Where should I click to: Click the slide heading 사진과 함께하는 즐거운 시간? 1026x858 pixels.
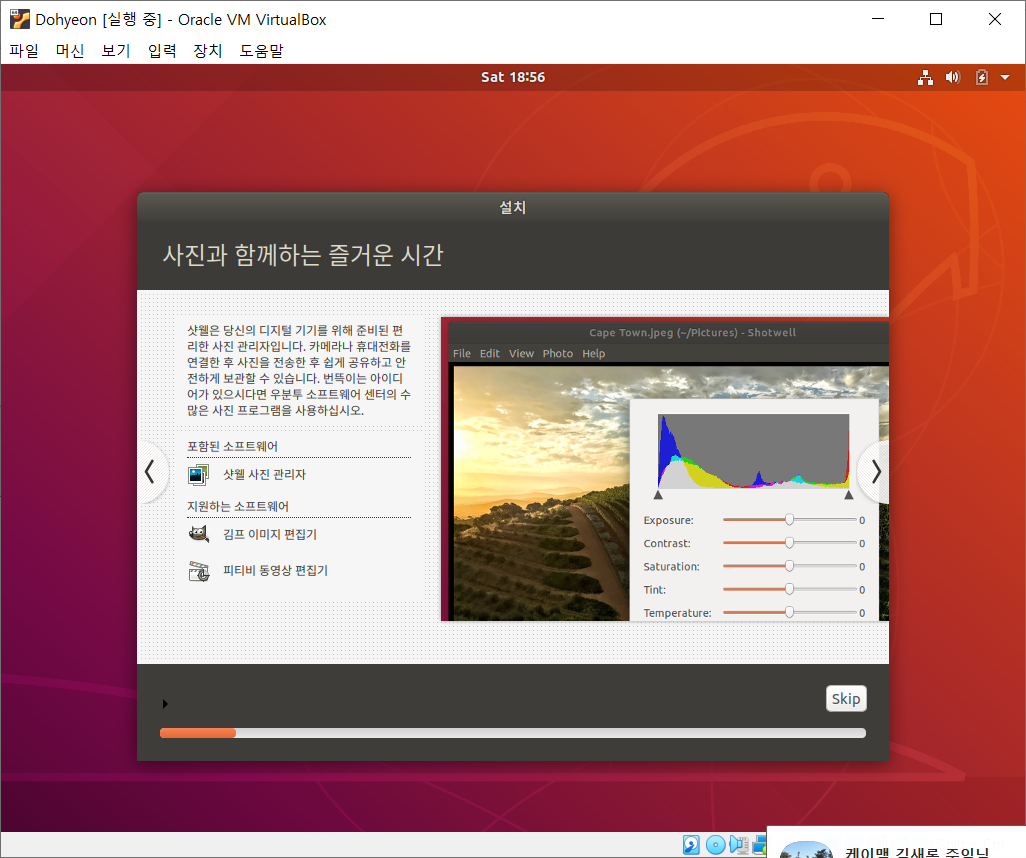point(303,255)
